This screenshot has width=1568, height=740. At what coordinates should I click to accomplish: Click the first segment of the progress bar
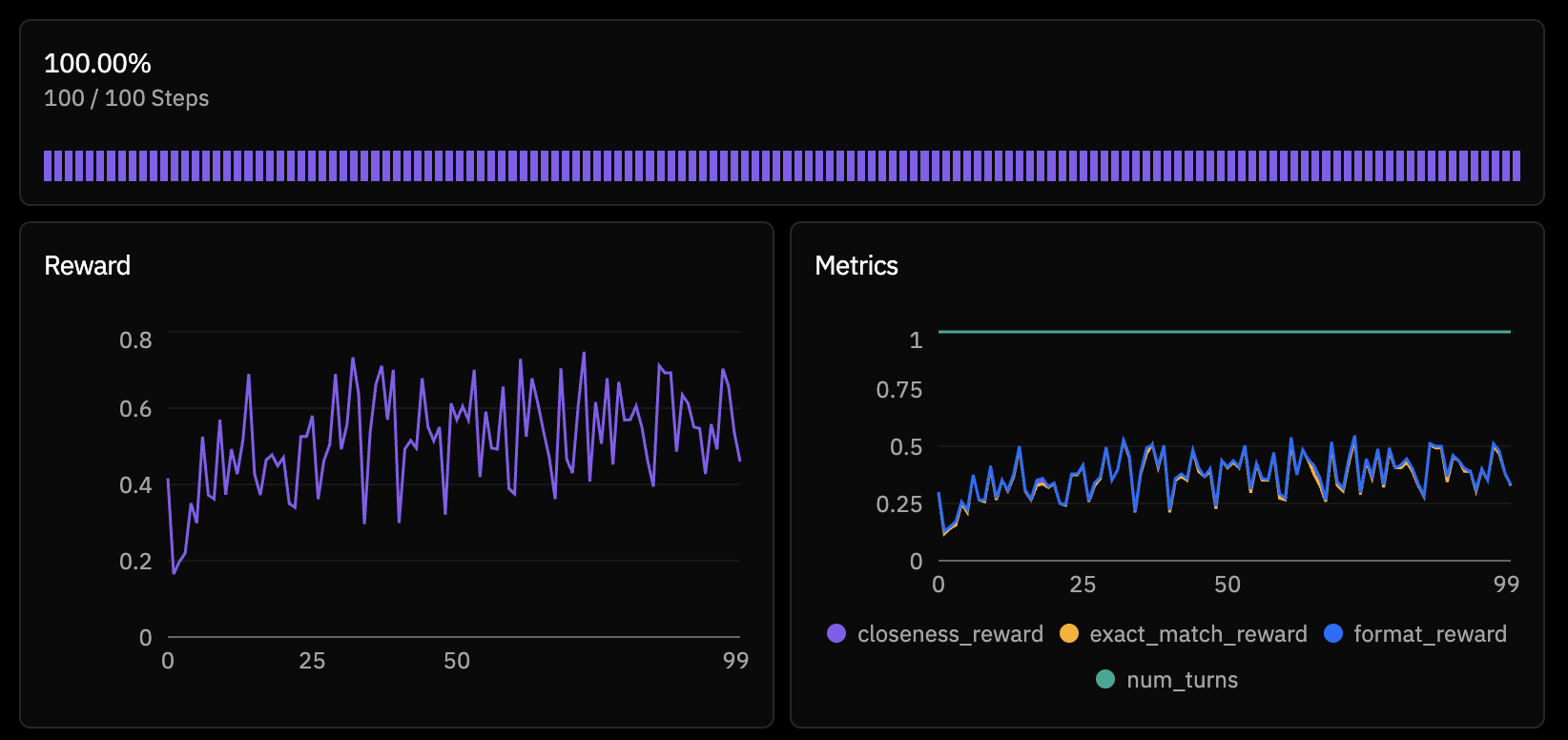pos(48,166)
